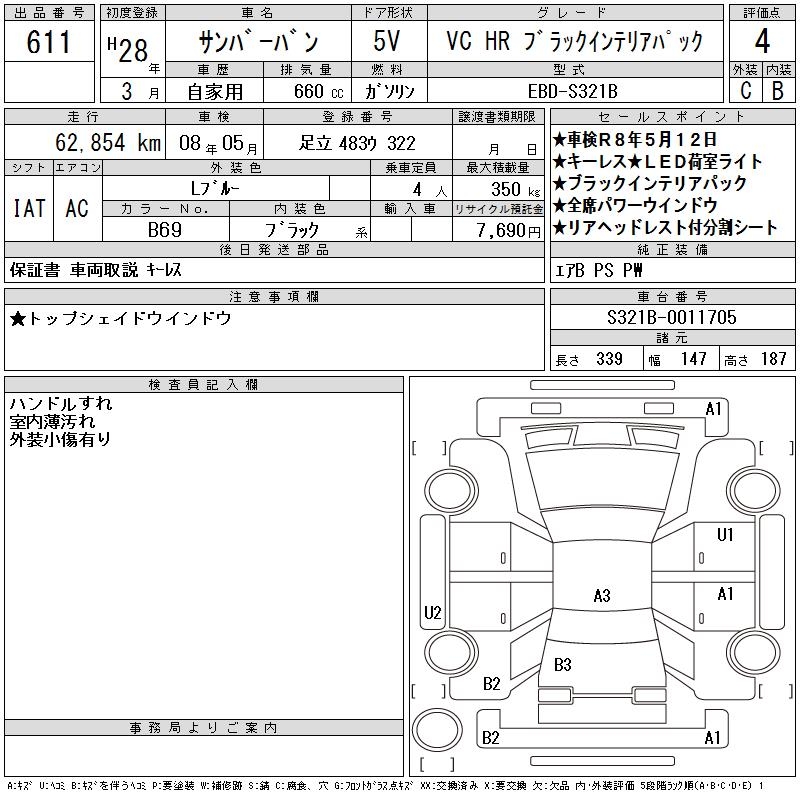
Task: Click seating capacity 4 人
Action: (430, 190)
